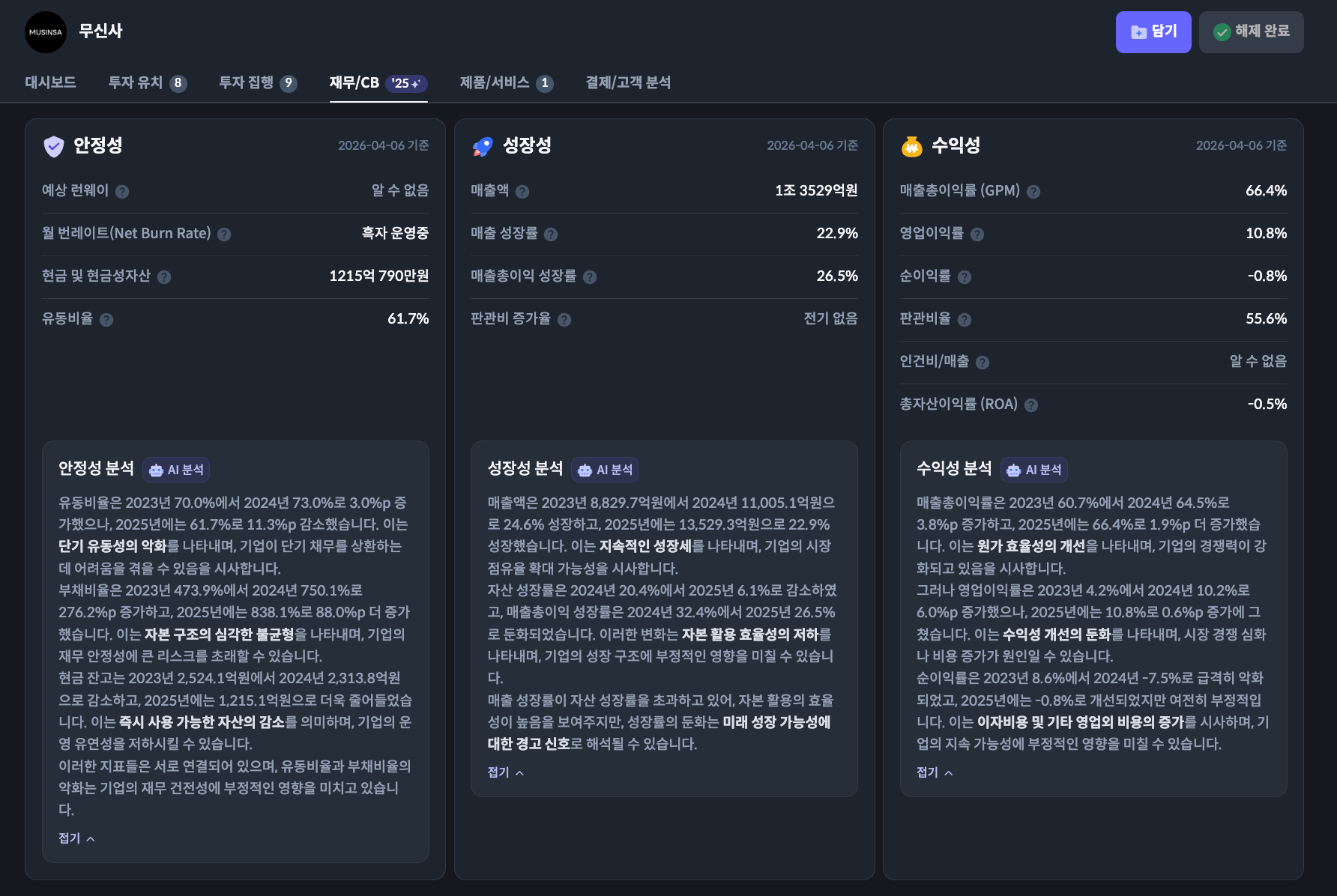The height and width of the screenshot is (896, 1337).
Task: Click help icon next to 판관비 증가율
Action: pos(564,320)
